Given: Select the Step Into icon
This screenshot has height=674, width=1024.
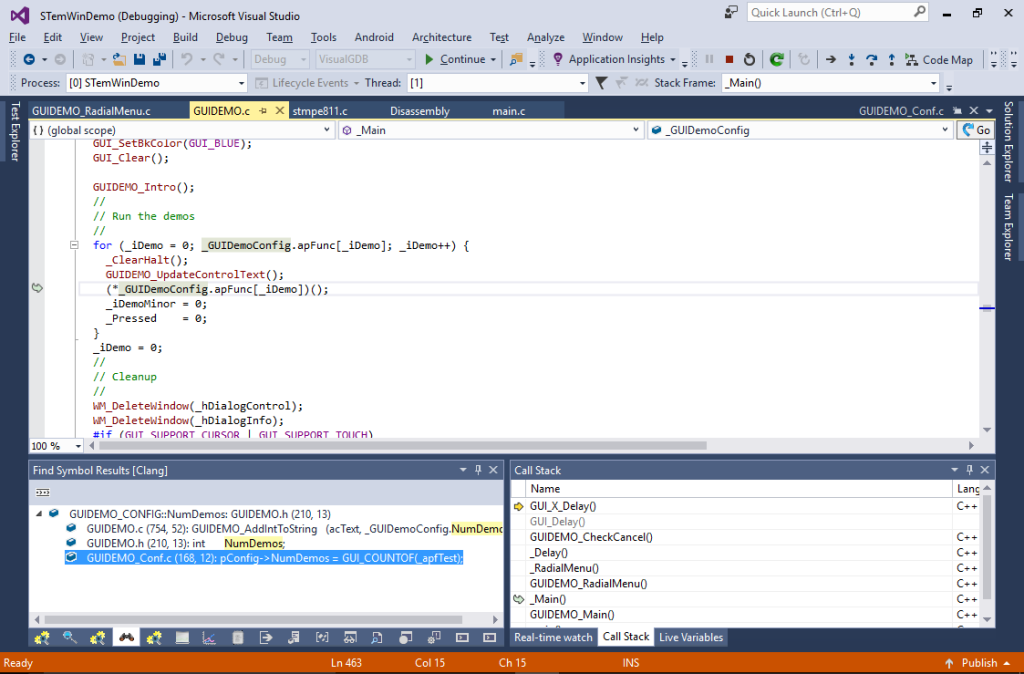Looking at the screenshot, I should coord(852,59).
